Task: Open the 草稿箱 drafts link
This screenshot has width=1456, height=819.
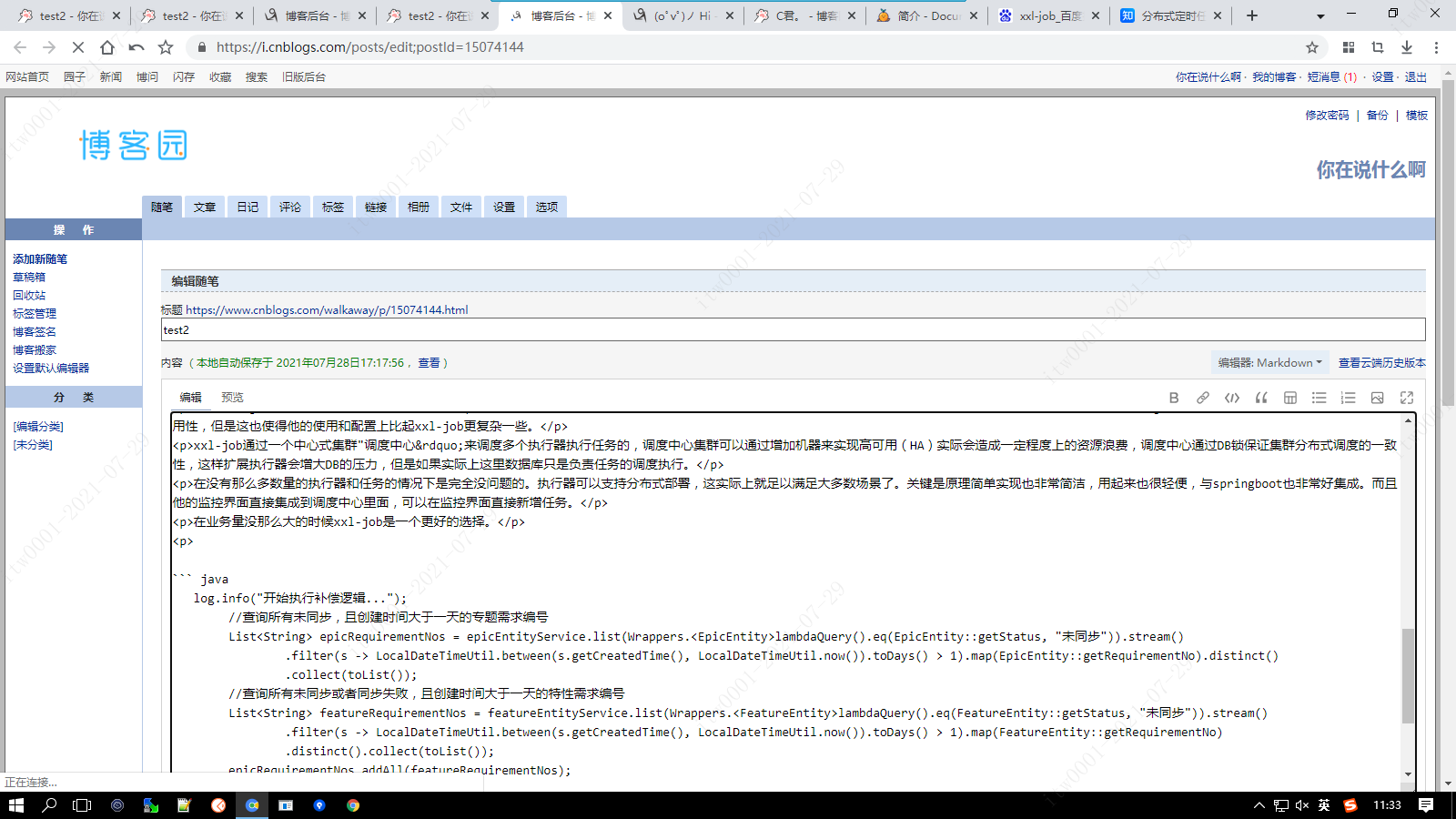Action: (x=29, y=278)
